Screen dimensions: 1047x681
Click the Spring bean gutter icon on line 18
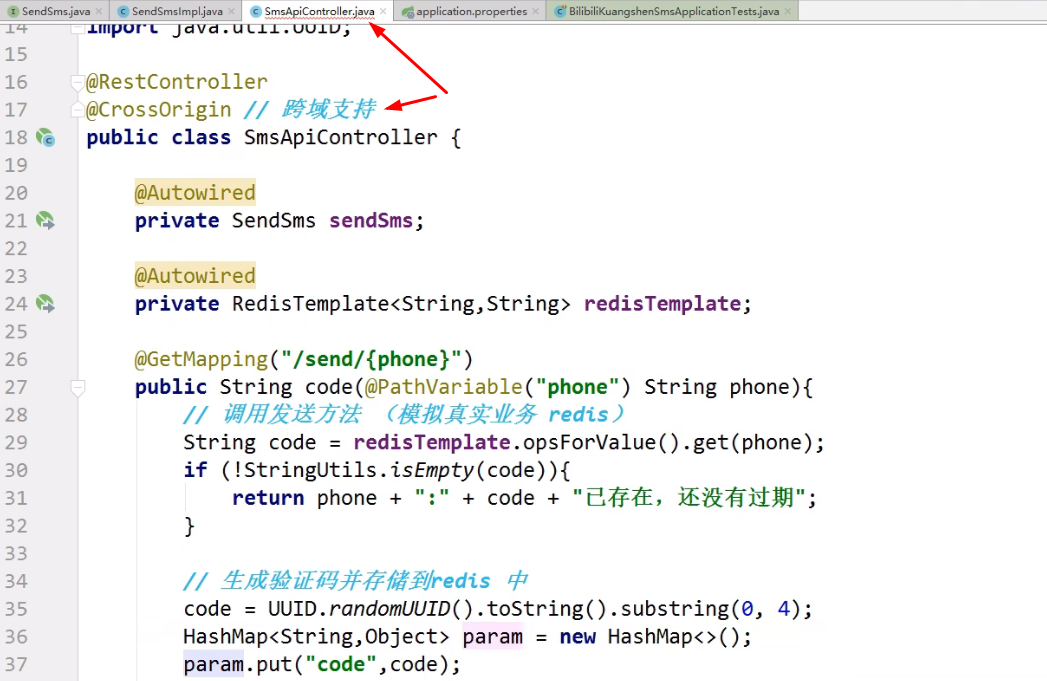(45, 138)
